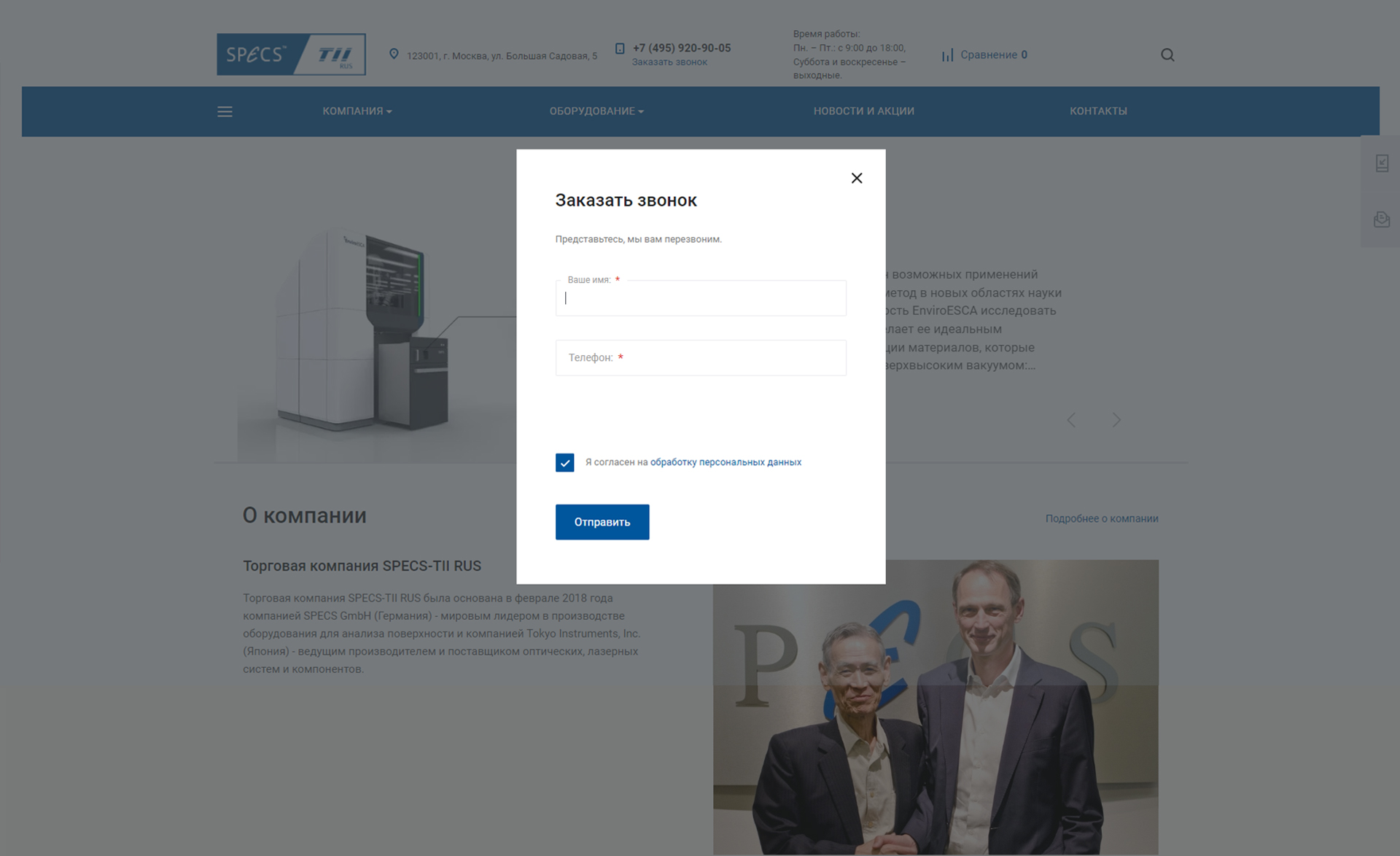Click the Ваше имя input field
Screen dimensions: 1400x856
pos(701,298)
